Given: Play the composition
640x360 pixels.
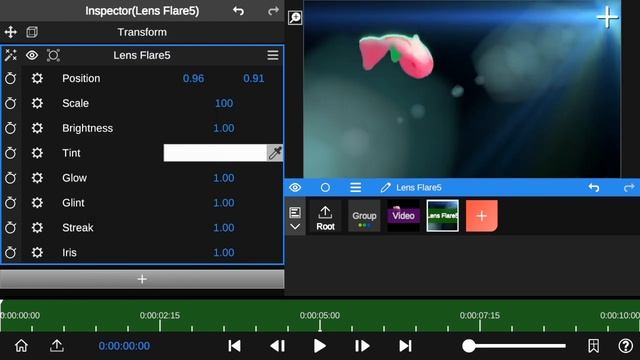Looking at the screenshot, I should point(320,346).
